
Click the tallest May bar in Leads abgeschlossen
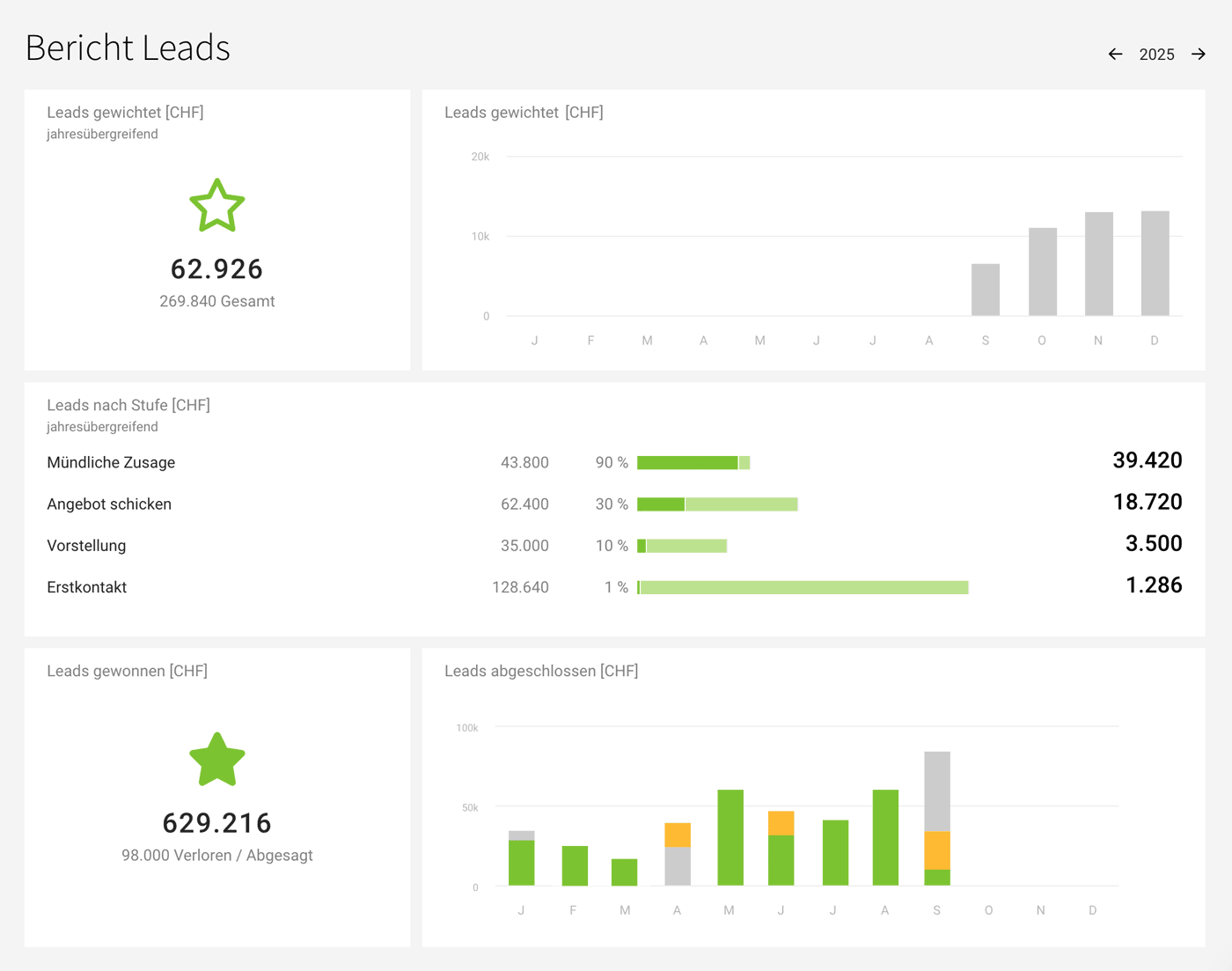pos(730,836)
